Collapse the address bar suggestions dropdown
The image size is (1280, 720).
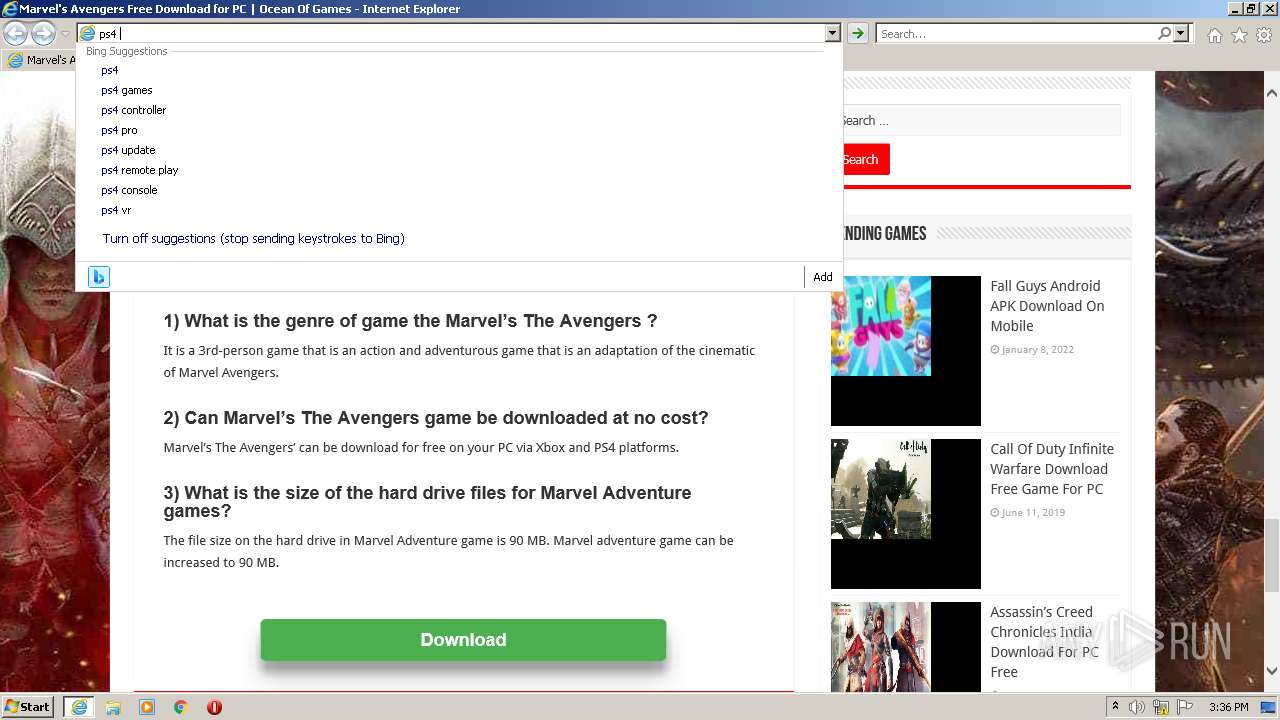(x=832, y=33)
